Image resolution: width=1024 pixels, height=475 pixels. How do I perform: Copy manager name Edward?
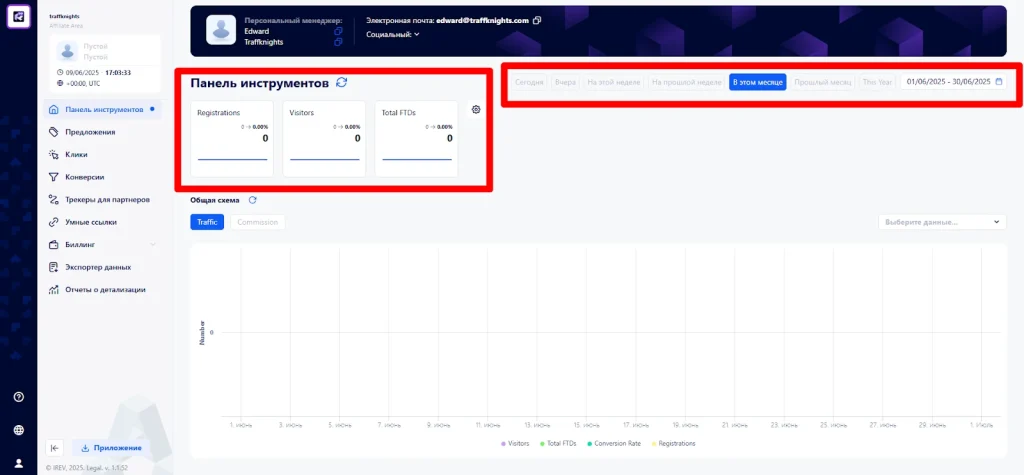point(338,31)
